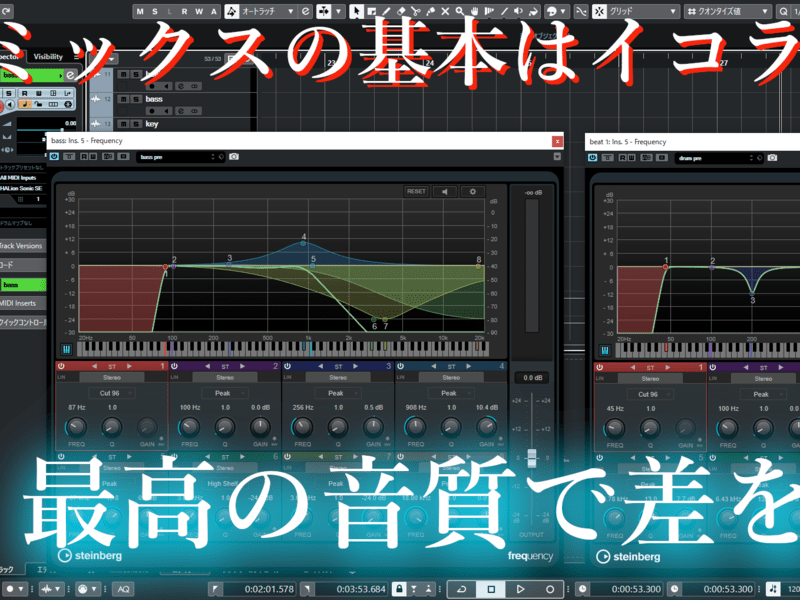Toggle power for EQ band 1
Screen dimensions: 800x600
point(61,368)
